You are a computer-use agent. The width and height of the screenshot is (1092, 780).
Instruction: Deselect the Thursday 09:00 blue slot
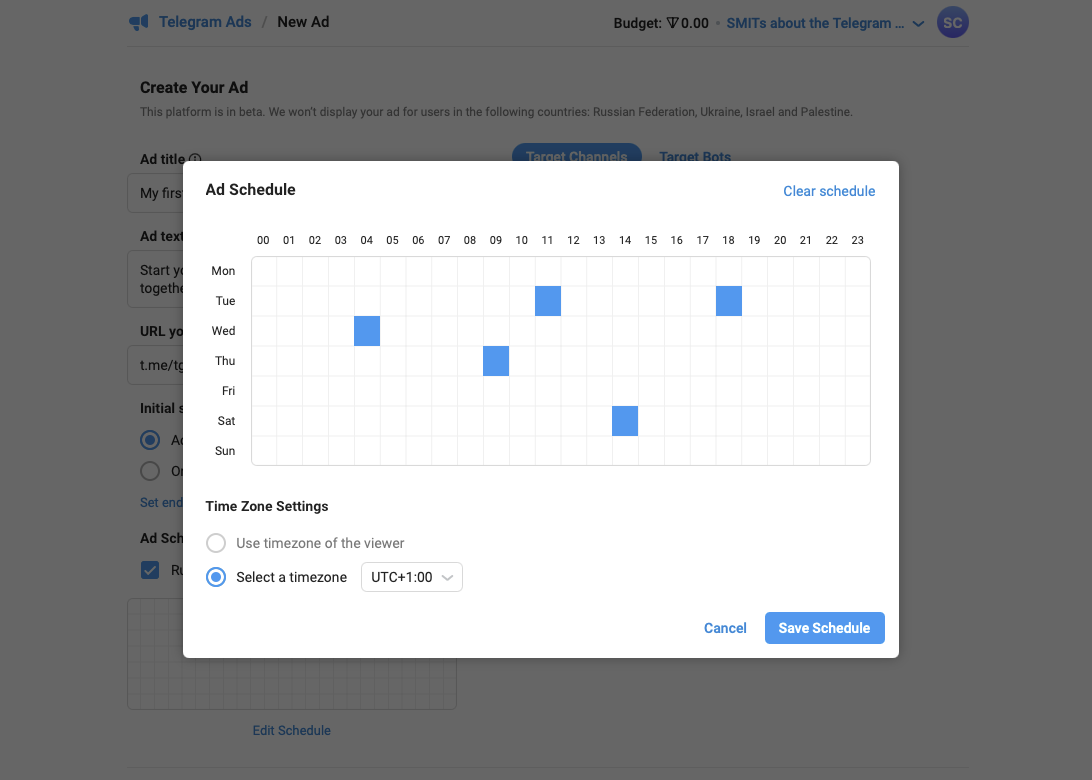pyautogui.click(x=496, y=361)
